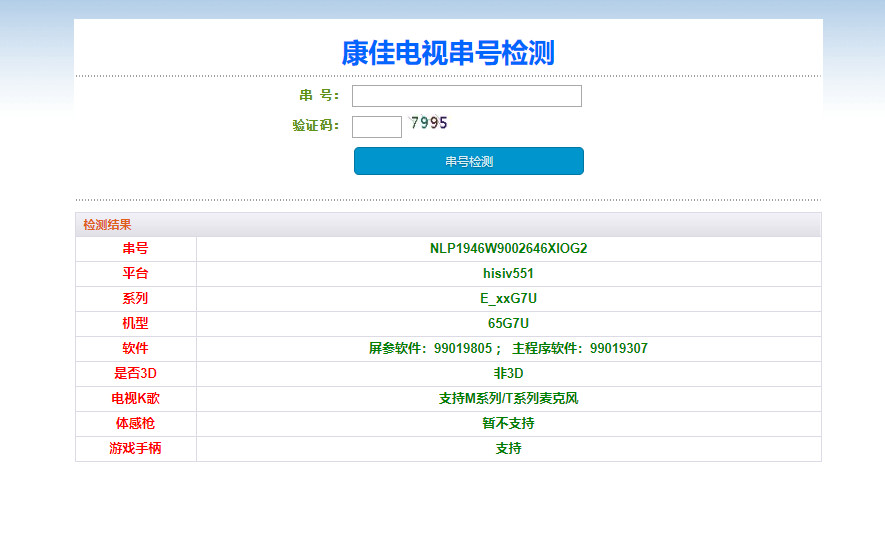Click 支持M系列/T系列麦克风 value
Viewport: 885px width, 547px height.
coord(509,399)
